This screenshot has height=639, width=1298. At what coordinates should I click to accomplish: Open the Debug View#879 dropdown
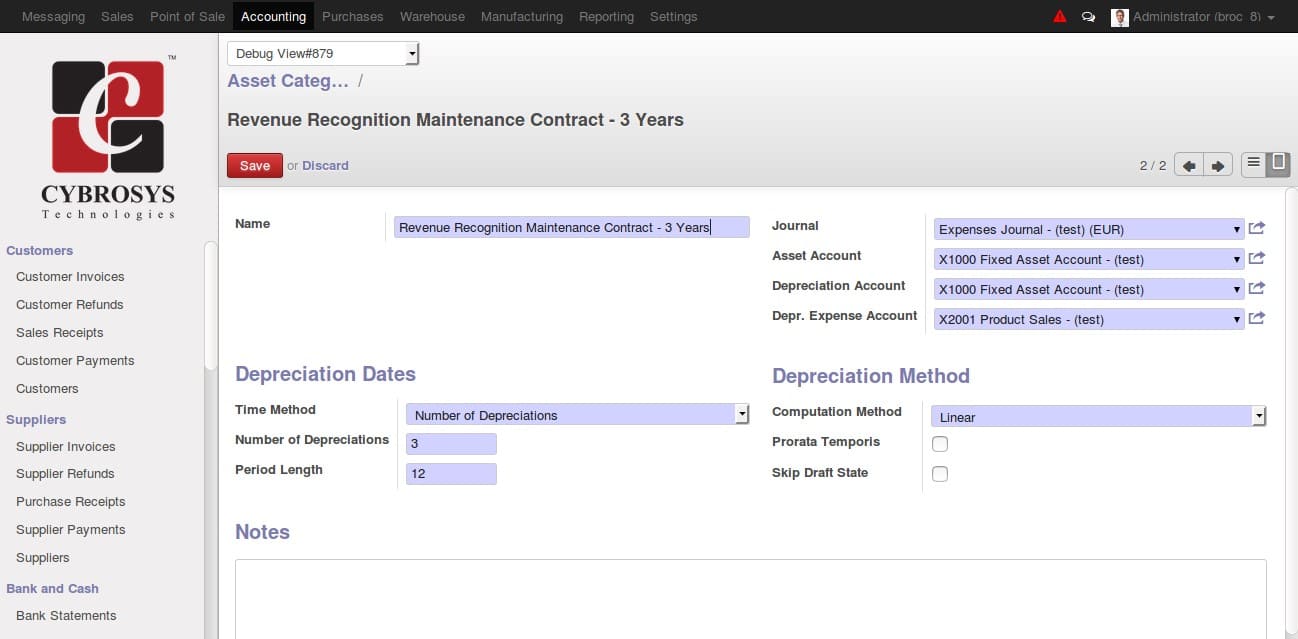[323, 54]
